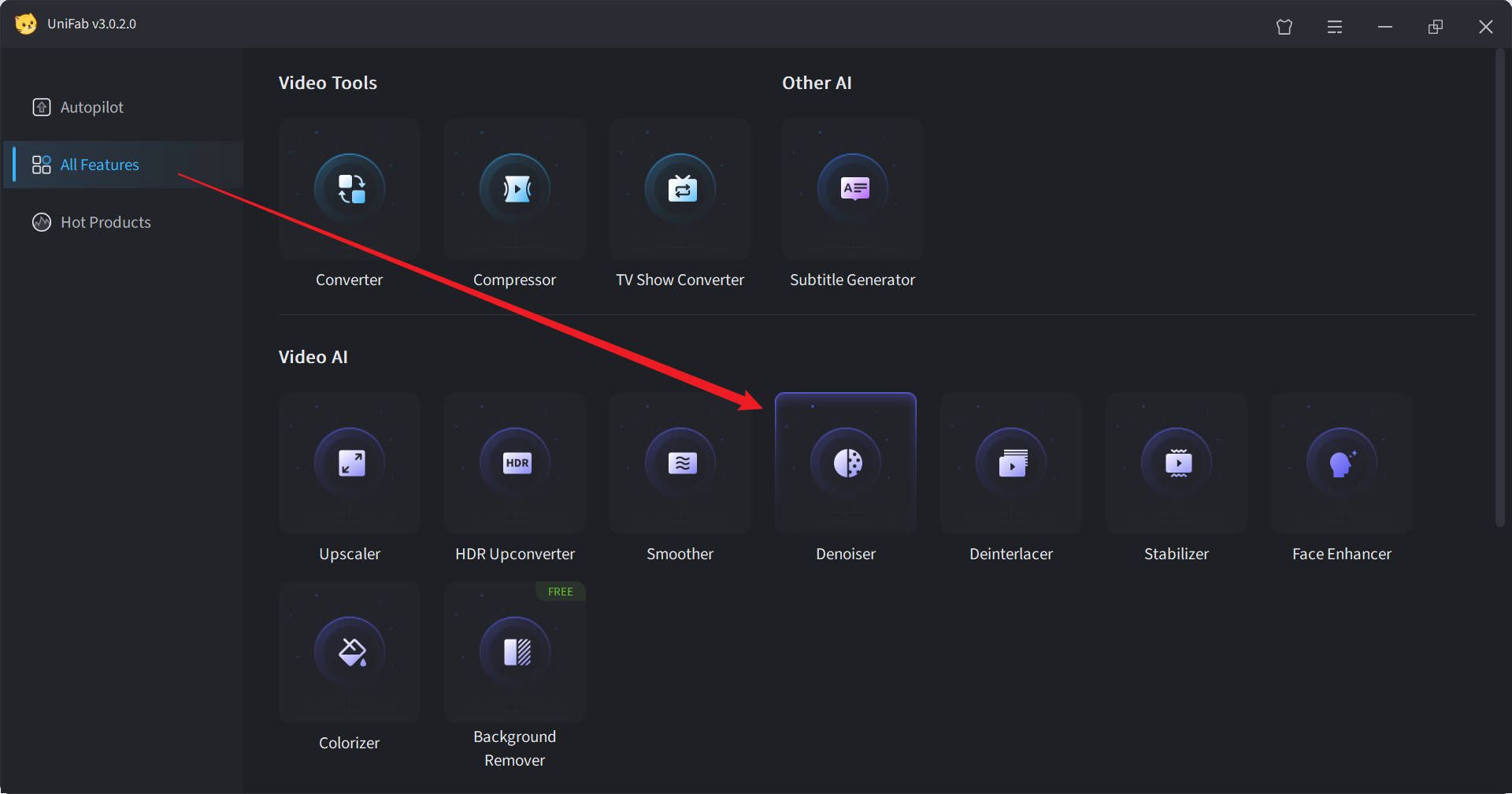
Task: Click the Background Remover label text
Action: [x=515, y=748]
